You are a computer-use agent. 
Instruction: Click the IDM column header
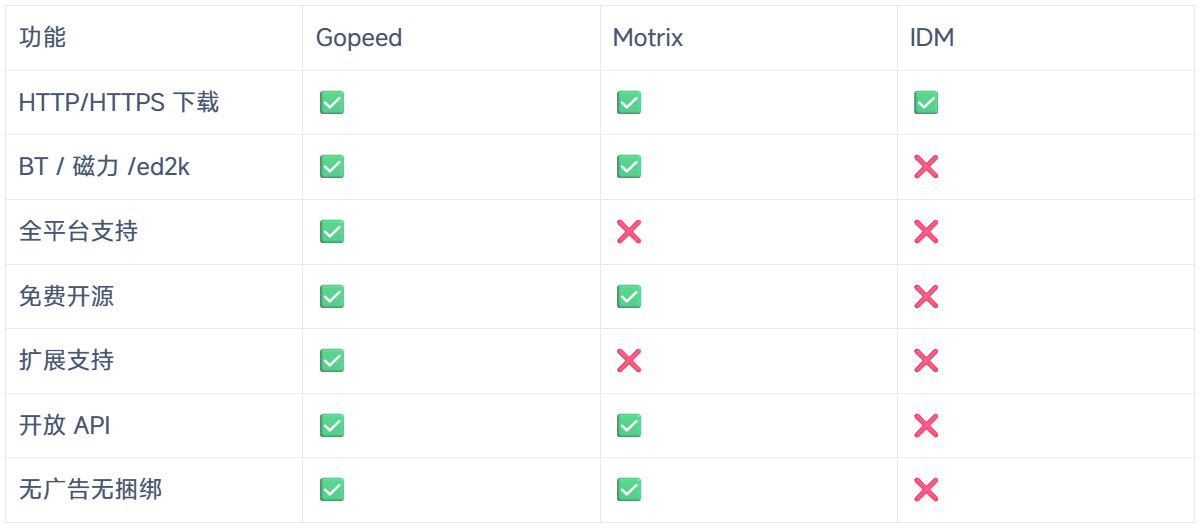point(932,38)
